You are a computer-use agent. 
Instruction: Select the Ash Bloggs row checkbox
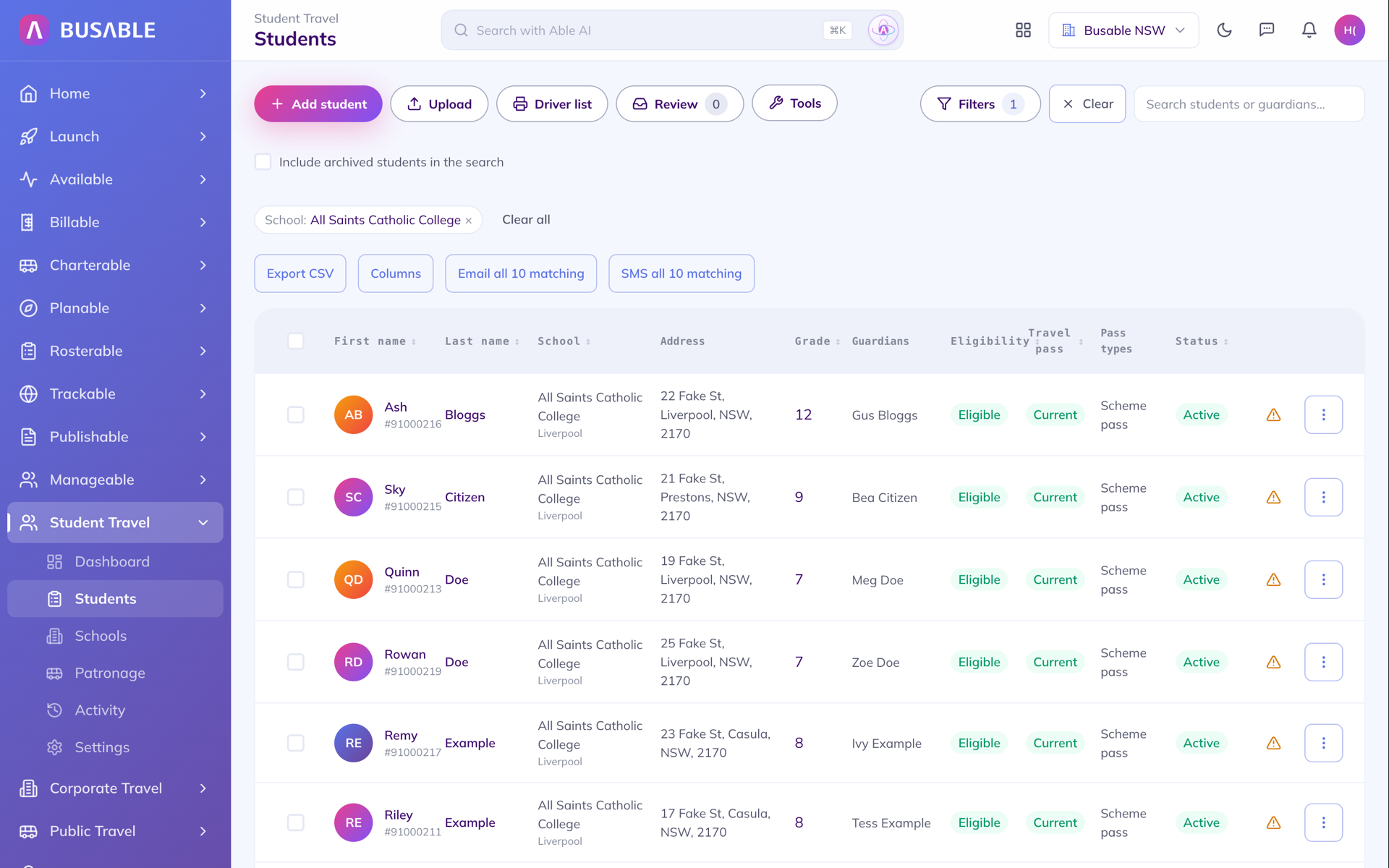pos(296,414)
